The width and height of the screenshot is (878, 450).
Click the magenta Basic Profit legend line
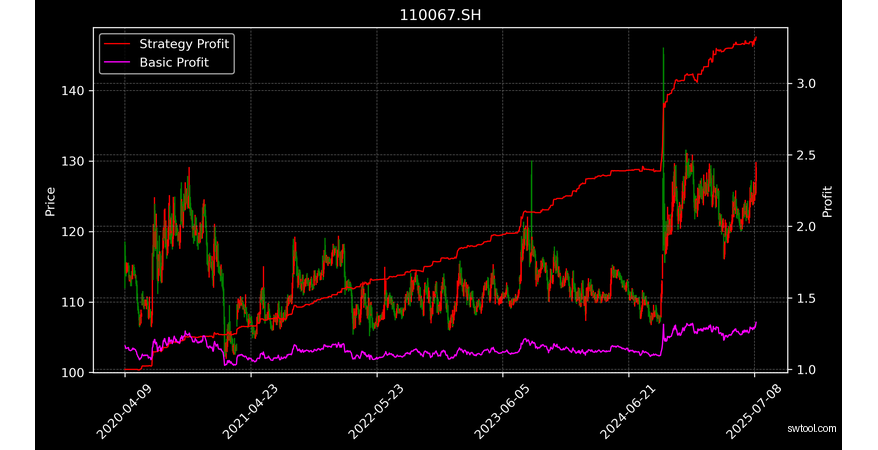(x=117, y=63)
